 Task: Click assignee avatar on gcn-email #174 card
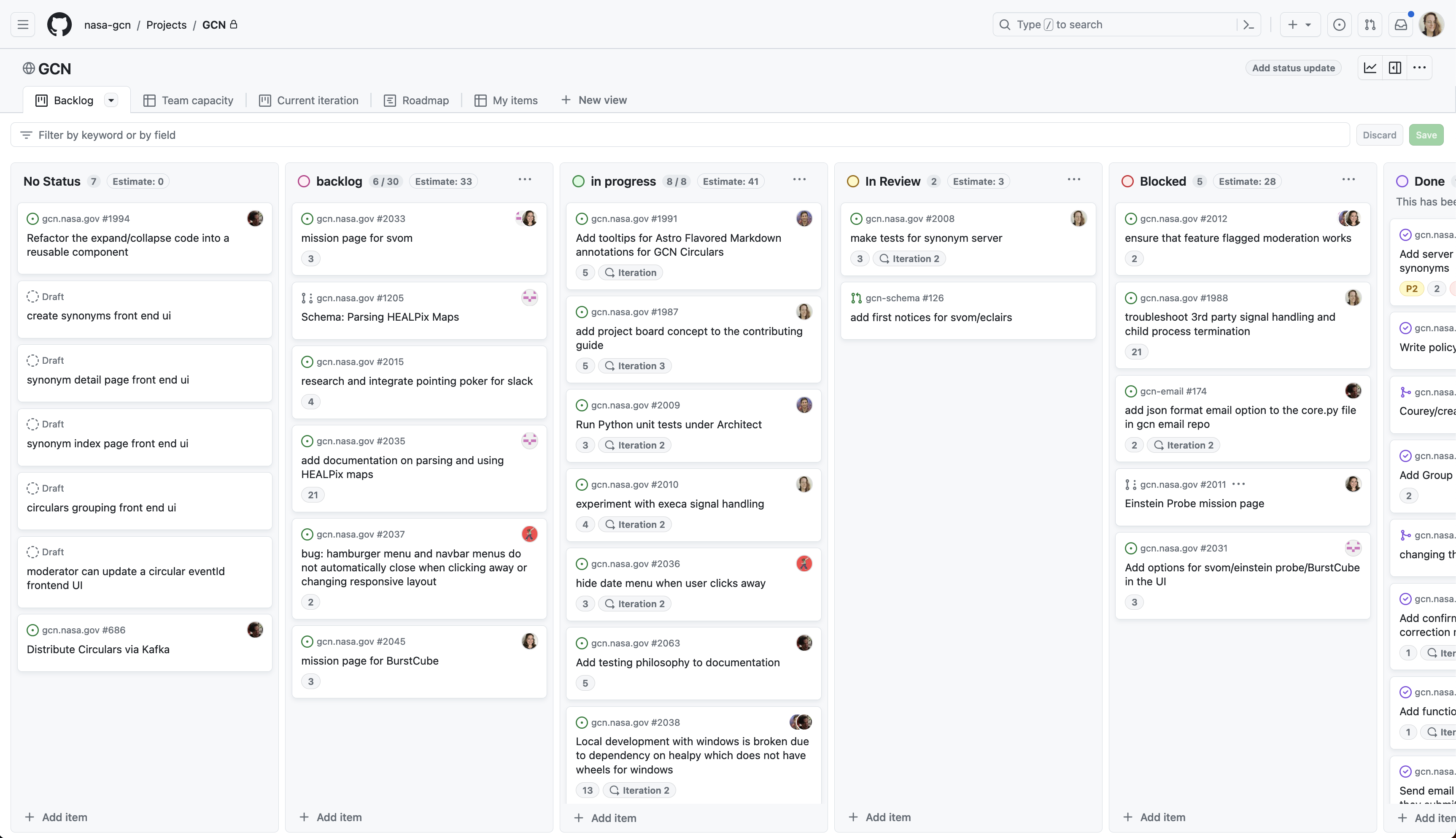(x=1353, y=391)
